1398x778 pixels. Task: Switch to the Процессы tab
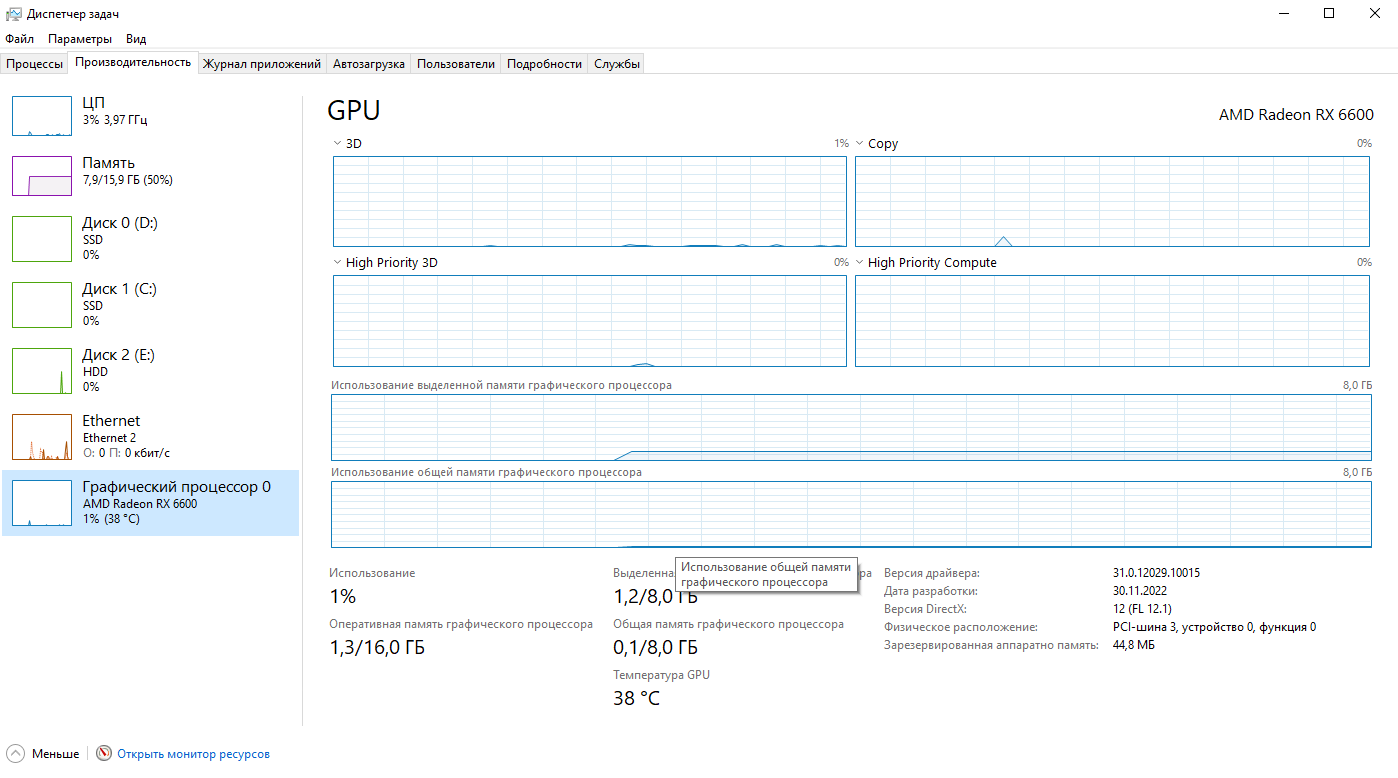point(35,64)
